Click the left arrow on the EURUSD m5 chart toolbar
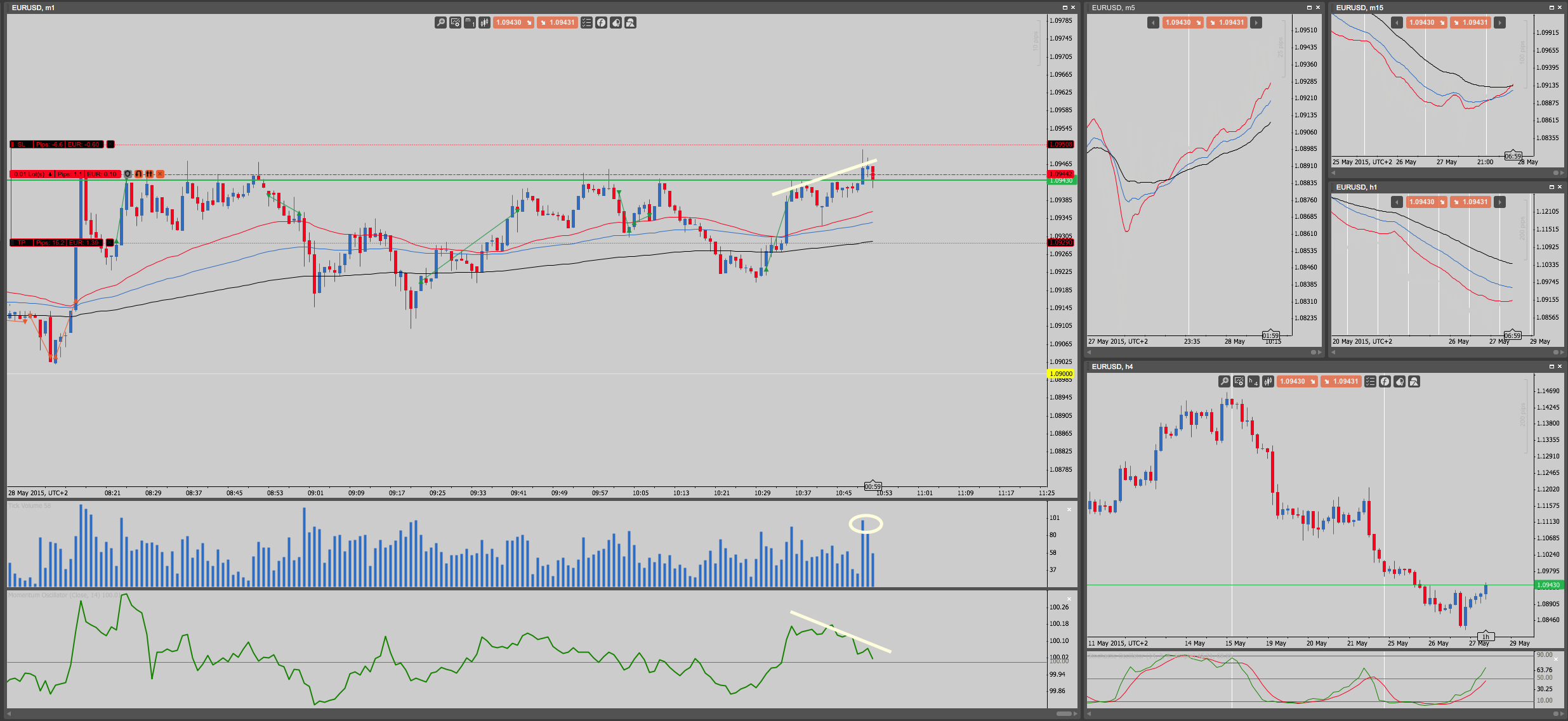 coord(1153,23)
